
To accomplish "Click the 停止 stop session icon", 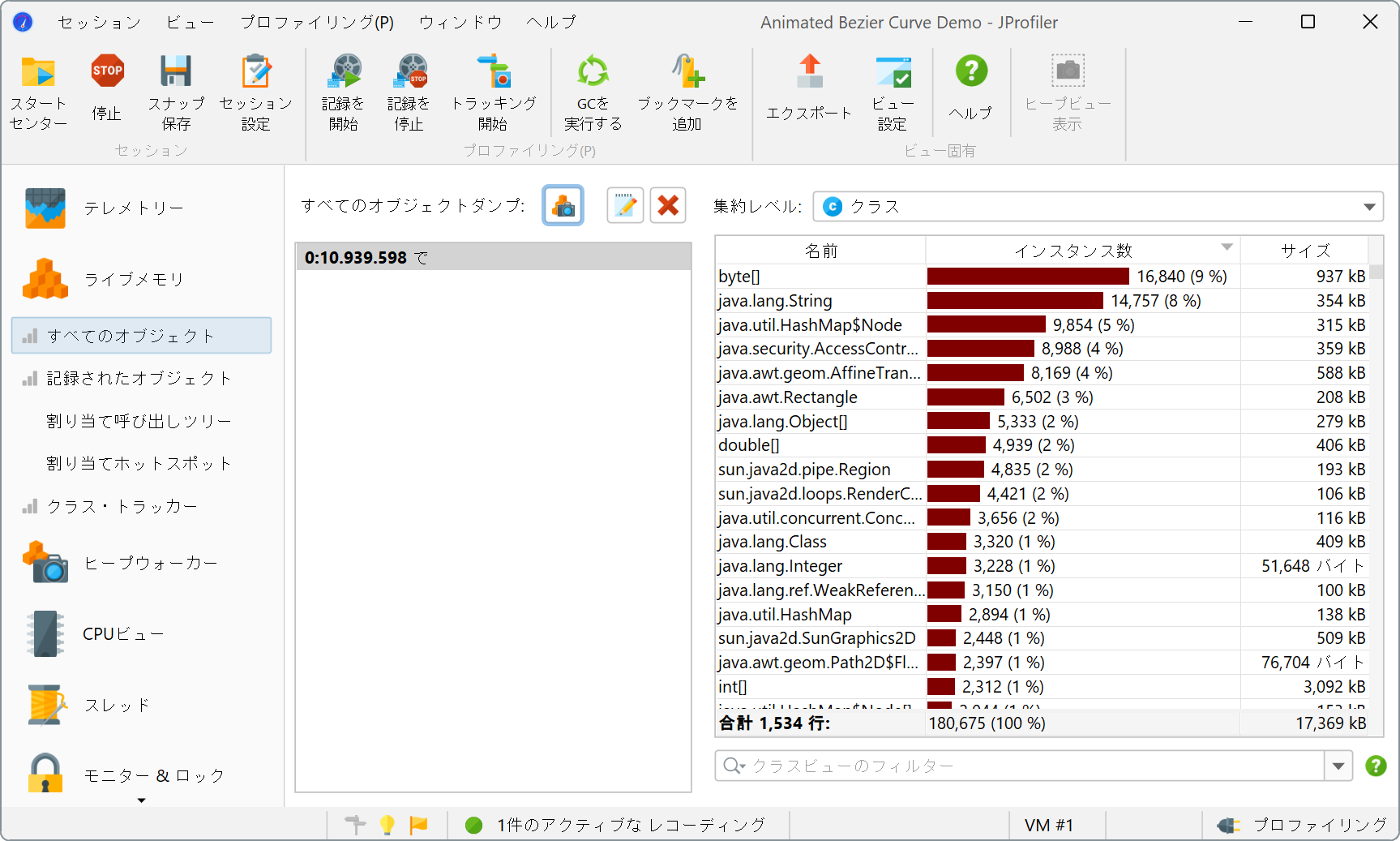I will coord(107,88).
